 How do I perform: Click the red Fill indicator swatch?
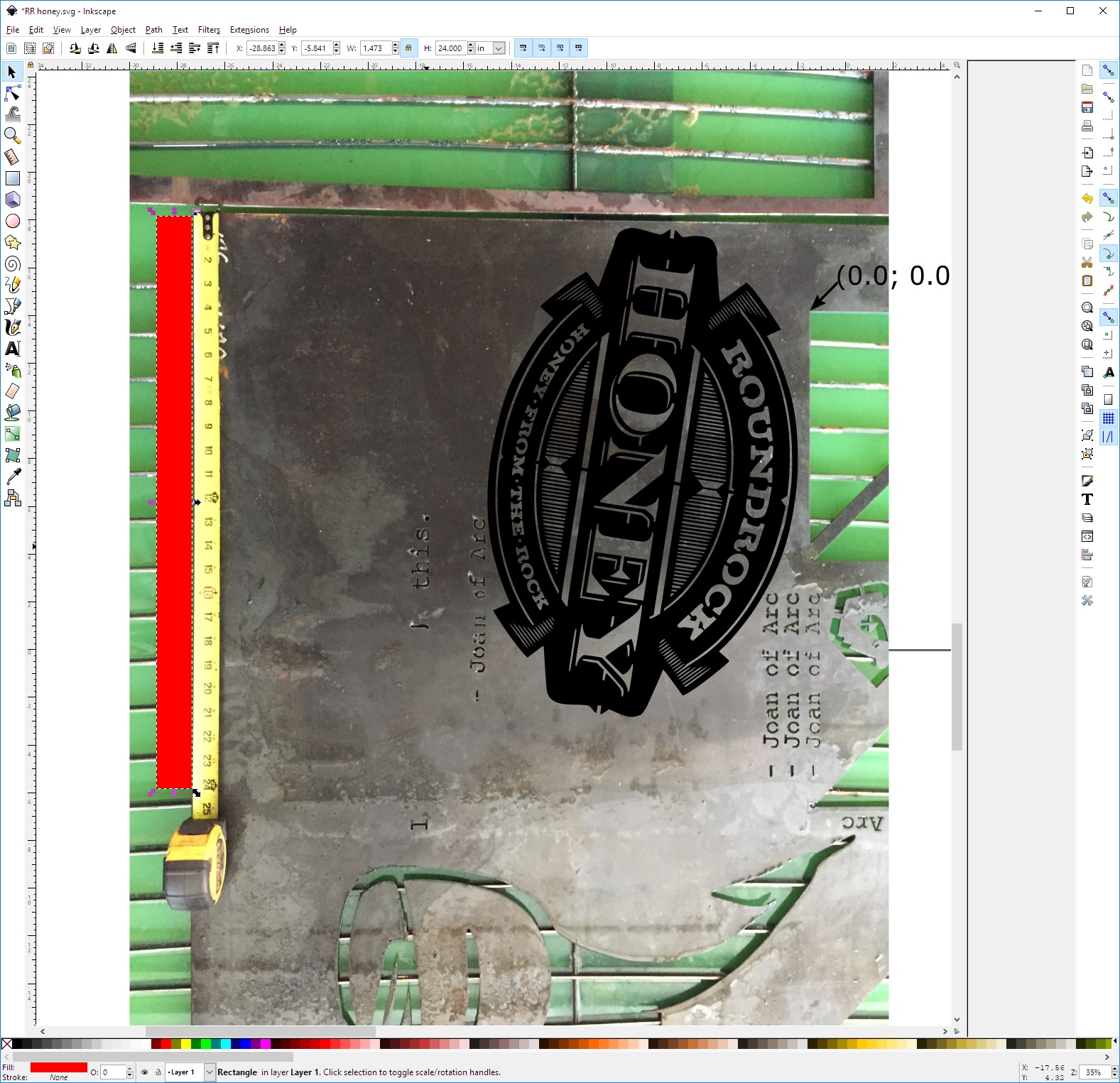(x=58, y=1067)
